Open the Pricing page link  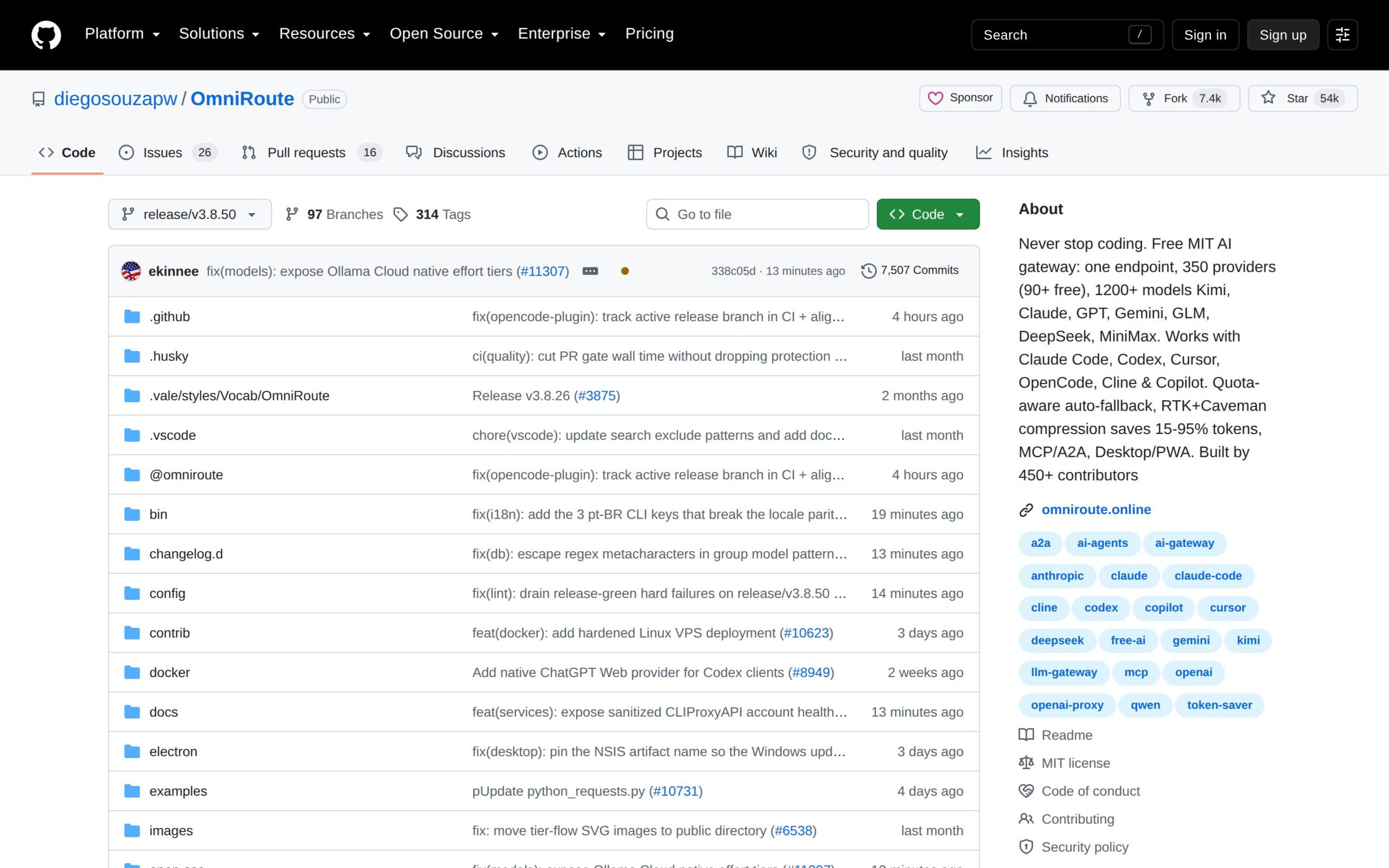point(649,34)
